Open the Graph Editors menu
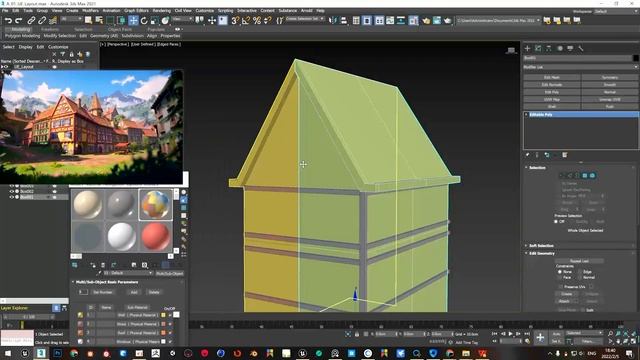 point(136,11)
